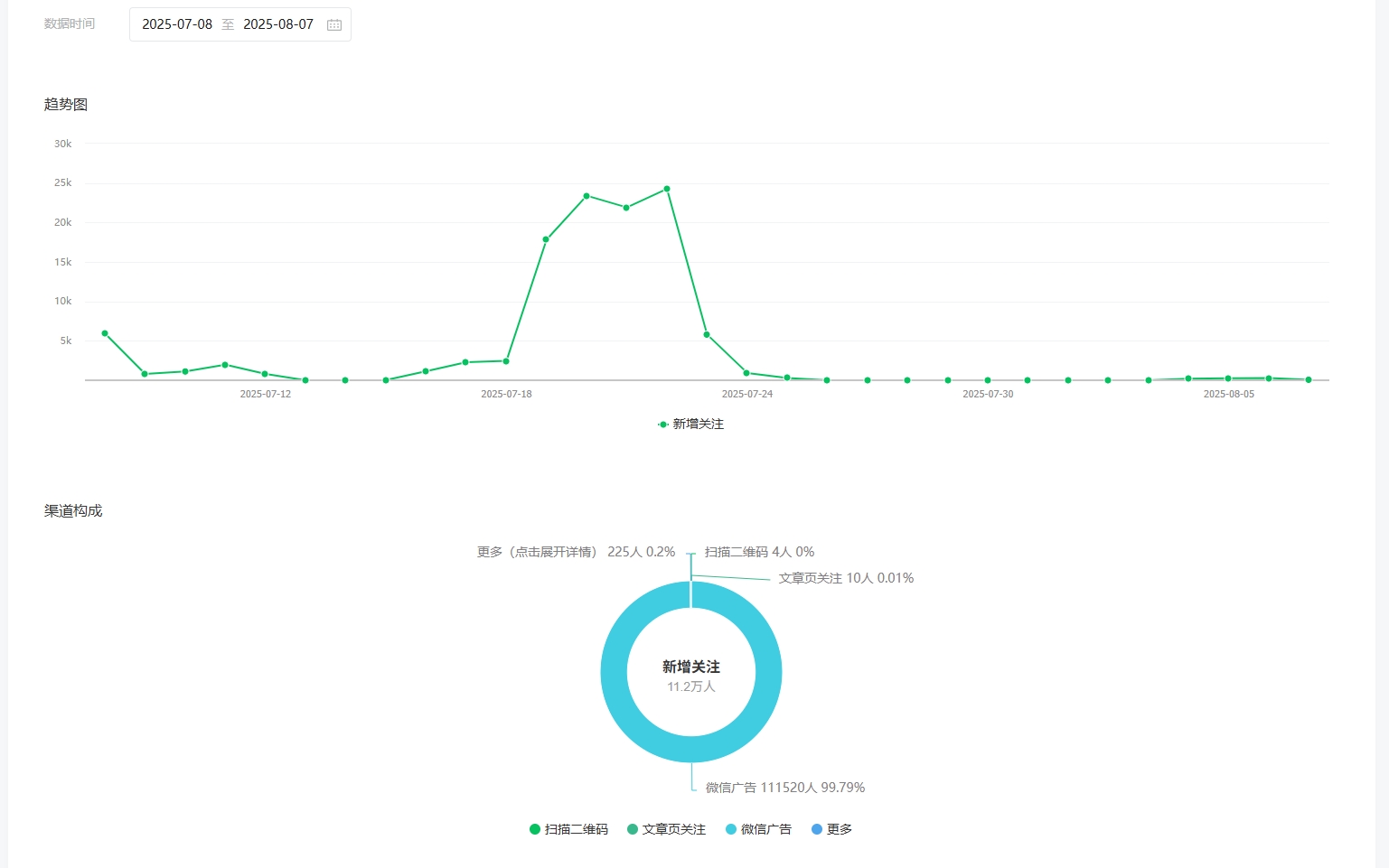Click the 11.2万人 donut center value
The image size is (1389, 868).
[691, 686]
